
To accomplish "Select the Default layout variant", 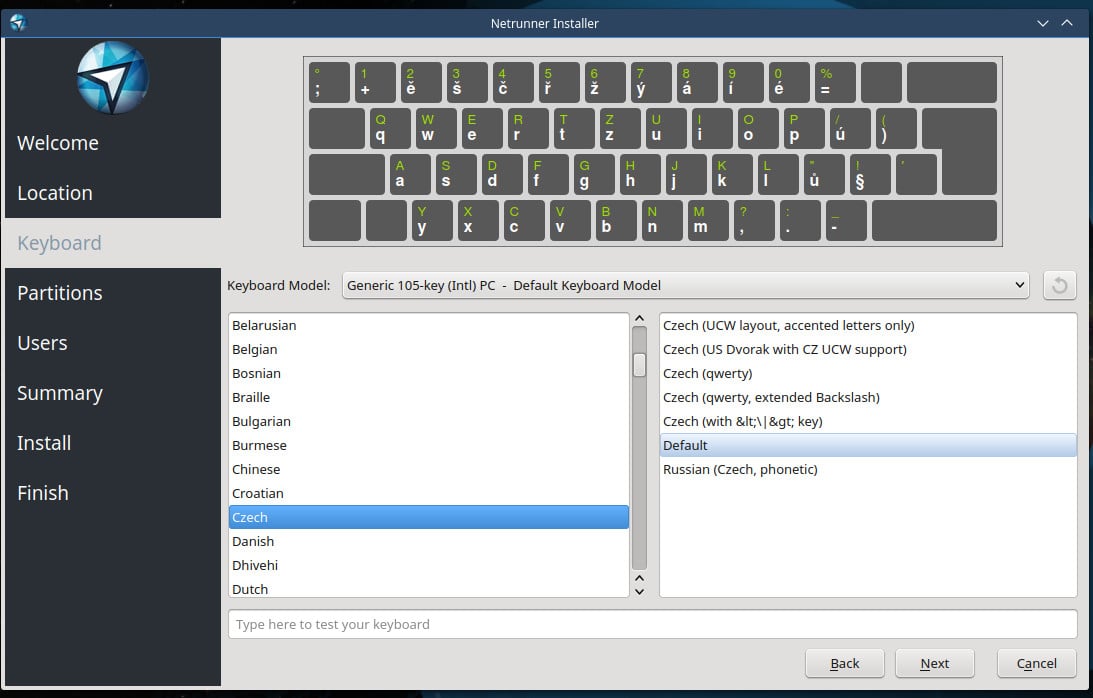I will click(x=868, y=446).
